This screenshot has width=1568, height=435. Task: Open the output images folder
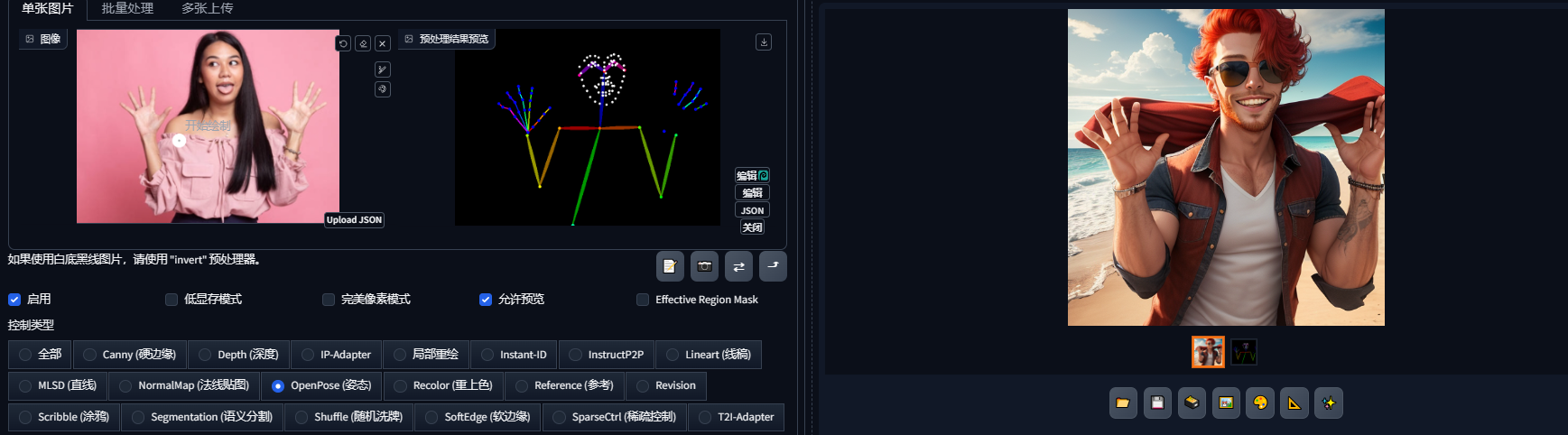point(1122,403)
